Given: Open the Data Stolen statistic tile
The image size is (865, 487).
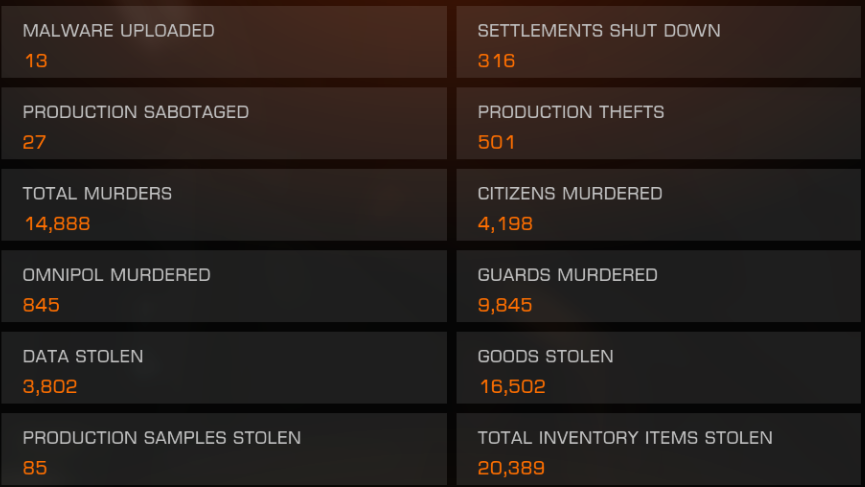Looking at the screenshot, I should point(224,367).
